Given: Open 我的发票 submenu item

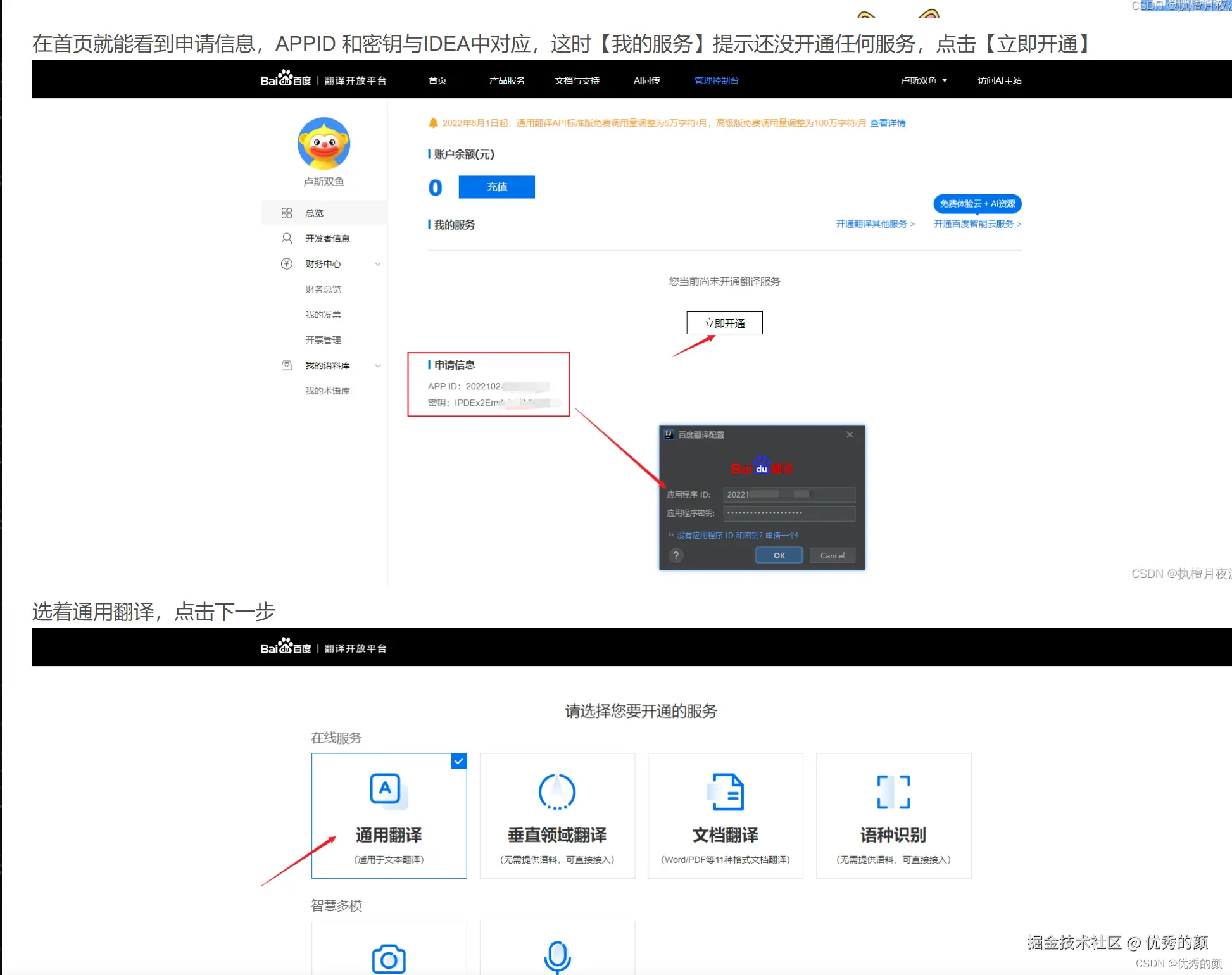Looking at the screenshot, I should click(323, 315).
